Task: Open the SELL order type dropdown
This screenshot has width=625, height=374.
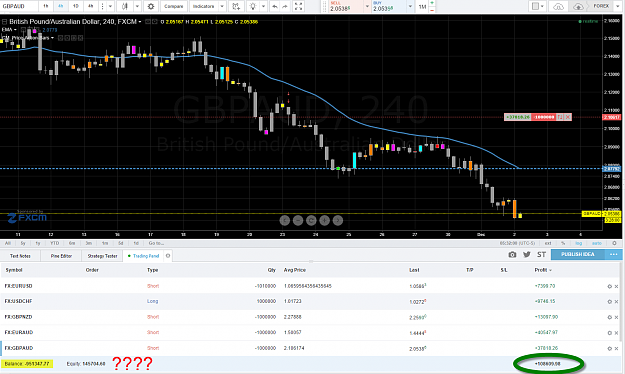Action: 367,6
